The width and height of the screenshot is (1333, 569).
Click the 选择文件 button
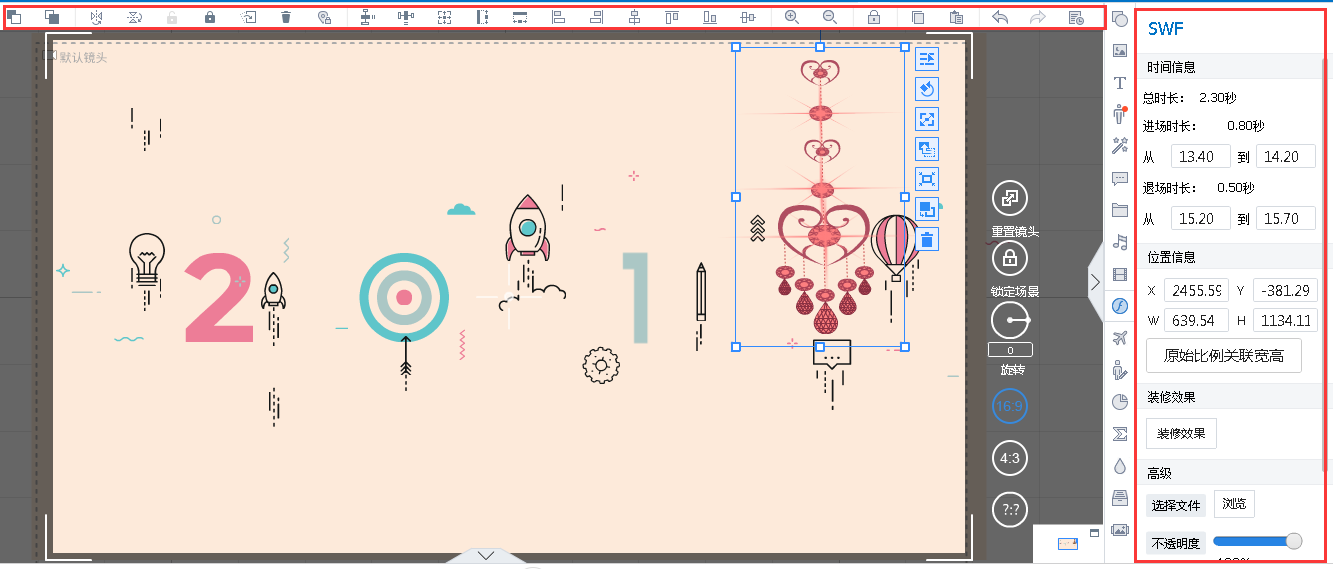coord(1176,505)
